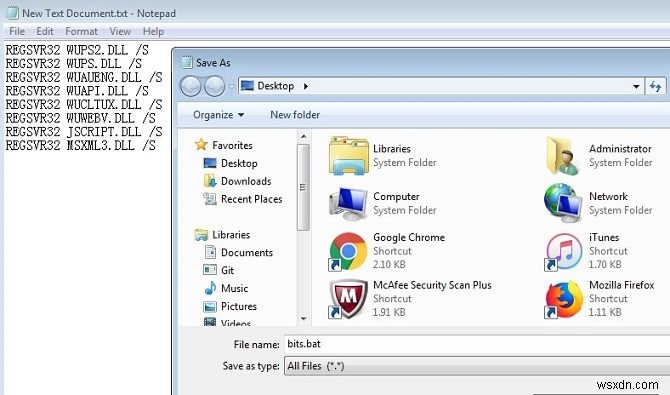This screenshot has width=670, height=395.
Task: Select the Computer system folder icon
Action: coord(349,203)
